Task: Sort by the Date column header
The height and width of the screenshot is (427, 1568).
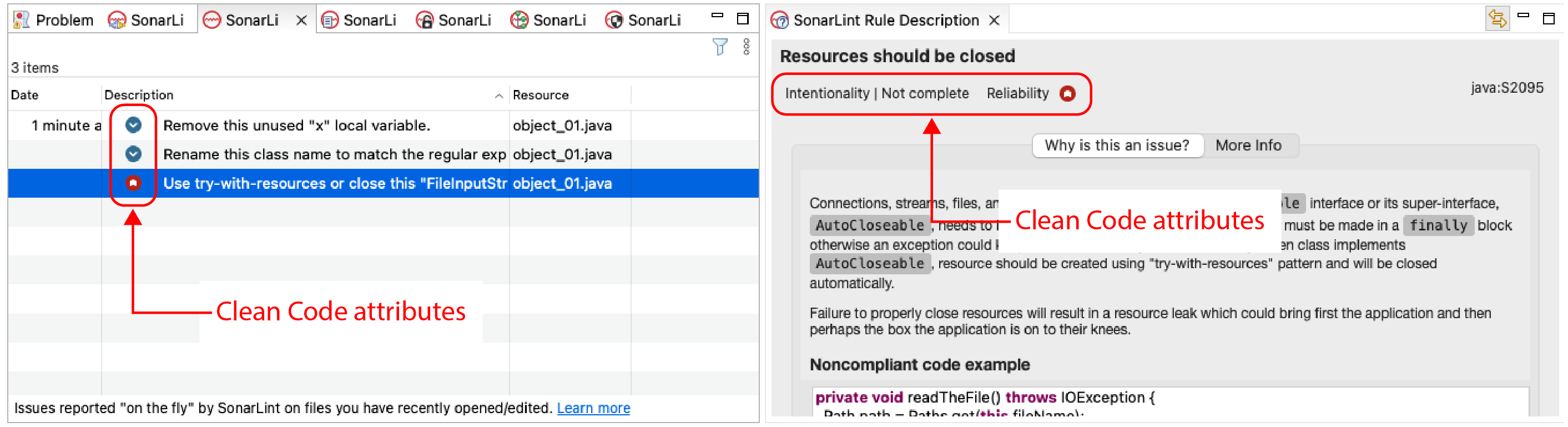Action: 25,95
